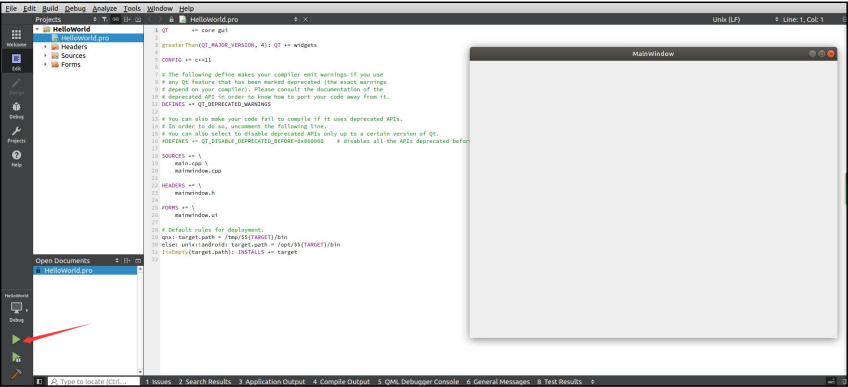Open the Analyze menu
This screenshot has height=387, width=848.
[104, 9]
